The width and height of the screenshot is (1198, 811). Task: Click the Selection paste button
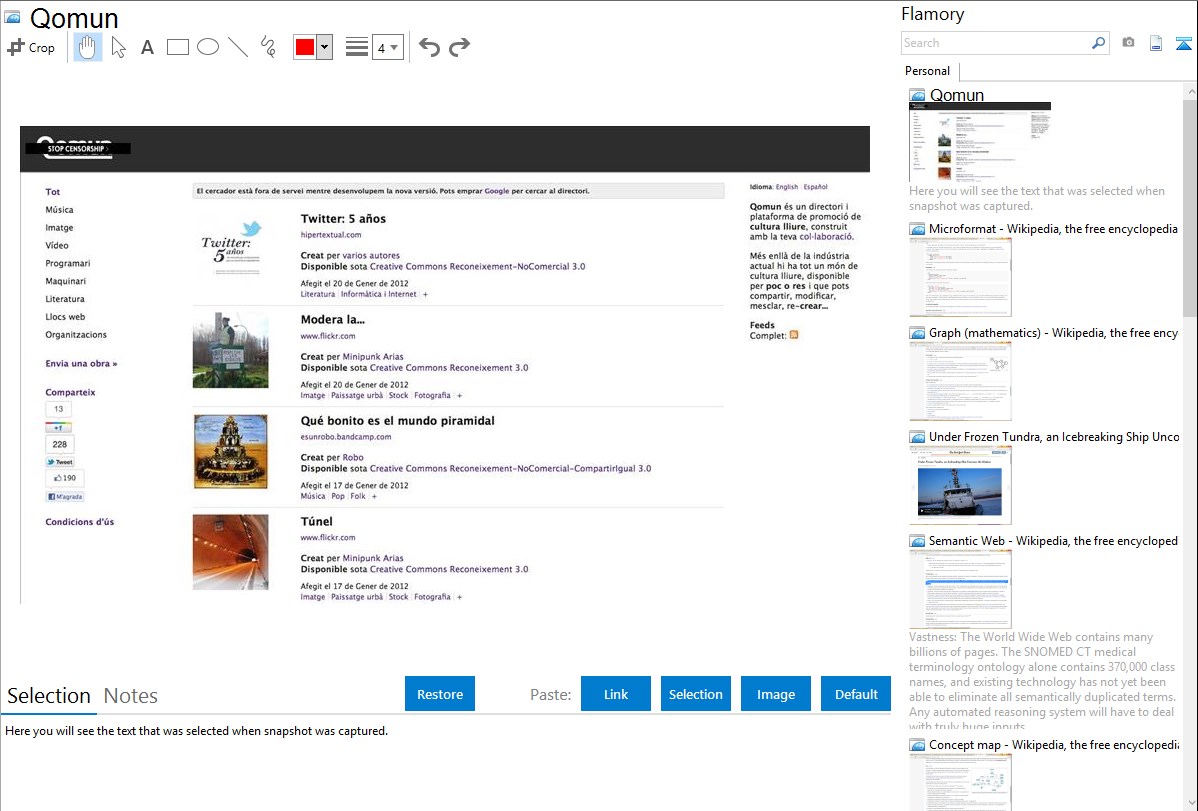695,694
